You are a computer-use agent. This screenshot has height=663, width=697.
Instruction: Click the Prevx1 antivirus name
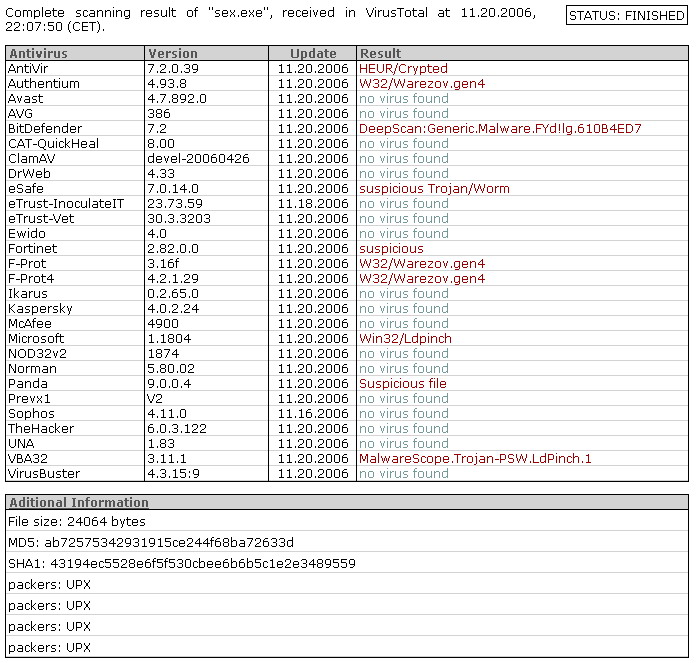coord(29,399)
